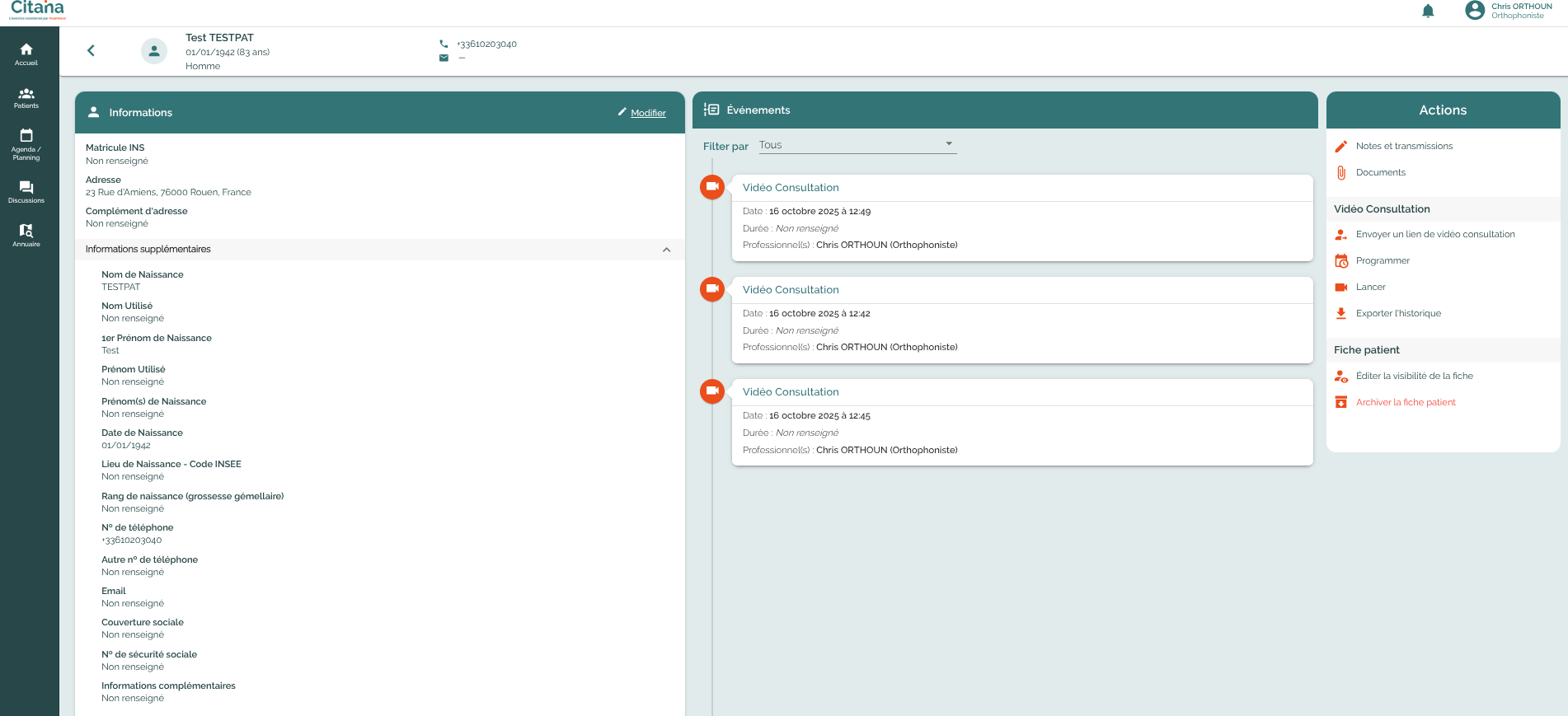This screenshot has width=1568, height=716.
Task: Open the Annuaire directory icon
Action: (26, 235)
